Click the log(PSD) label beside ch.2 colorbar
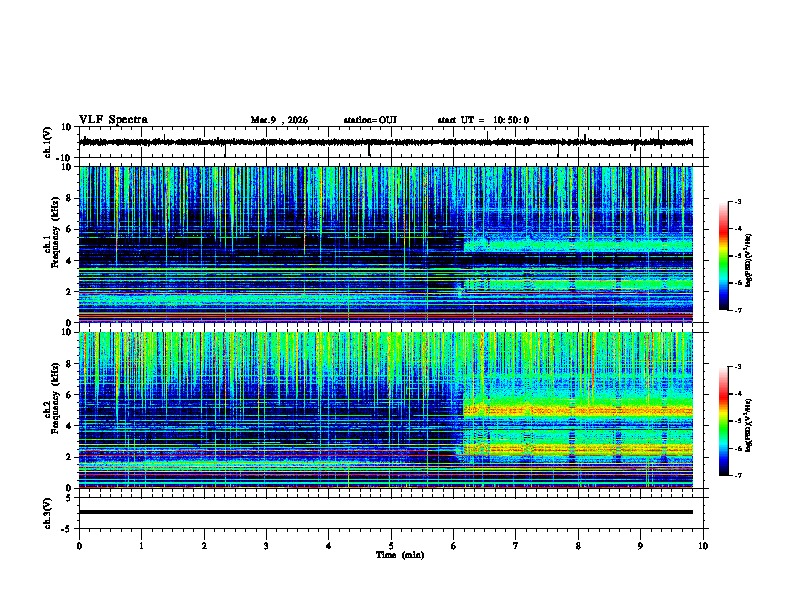Viewport: 792px width, 612px height. [748, 425]
